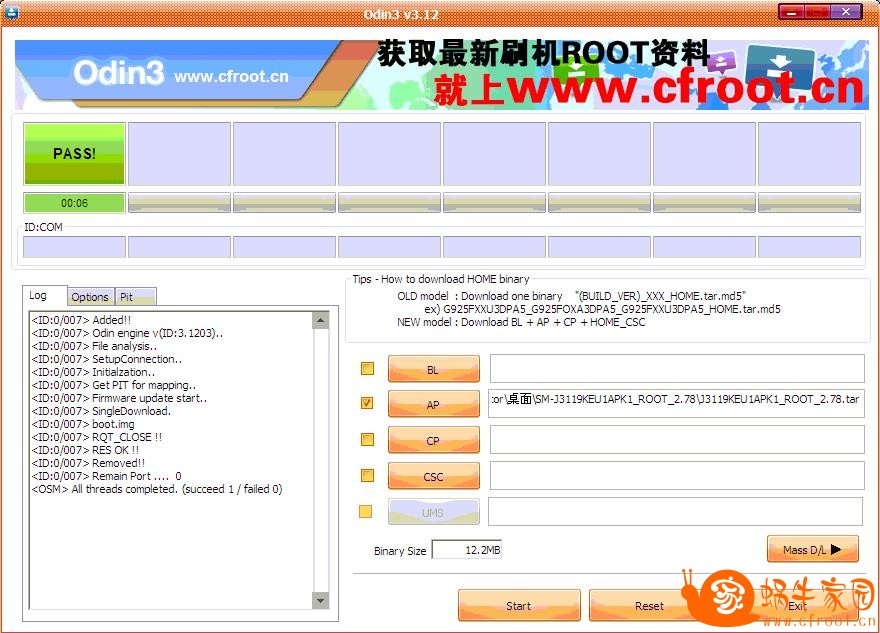The image size is (880, 633).
Task: Toggle the UMS checkbox
Action: (365, 511)
